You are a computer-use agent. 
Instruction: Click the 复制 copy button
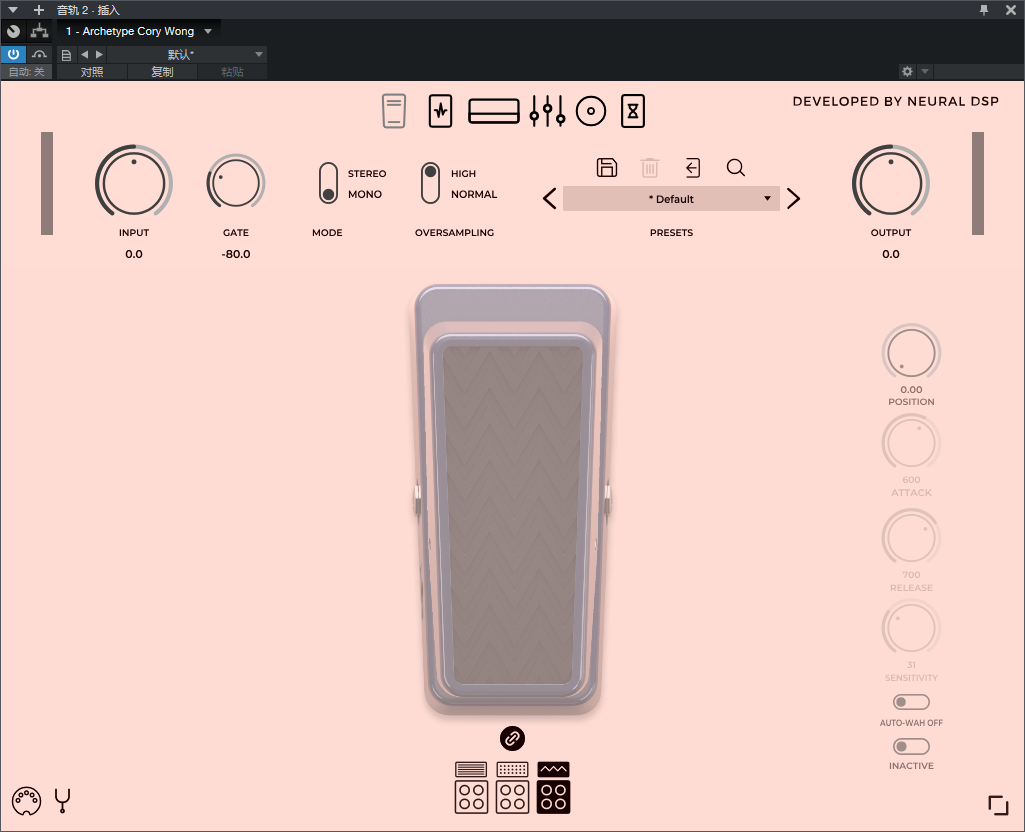162,72
